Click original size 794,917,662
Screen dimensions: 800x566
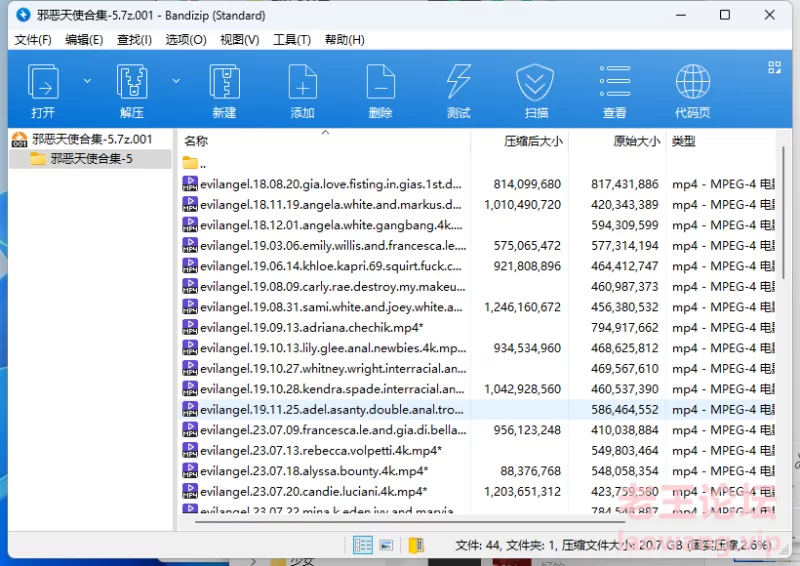(624, 327)
